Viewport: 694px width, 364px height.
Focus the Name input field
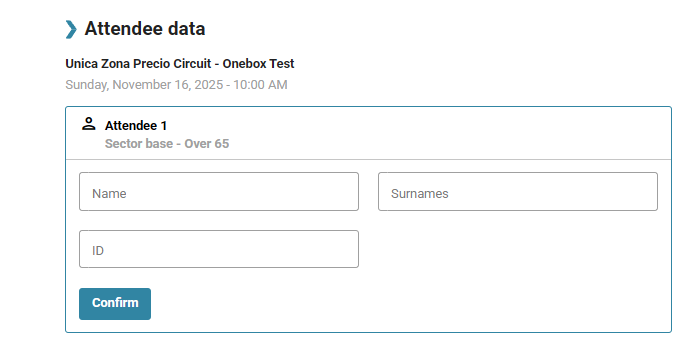point(219,191)
